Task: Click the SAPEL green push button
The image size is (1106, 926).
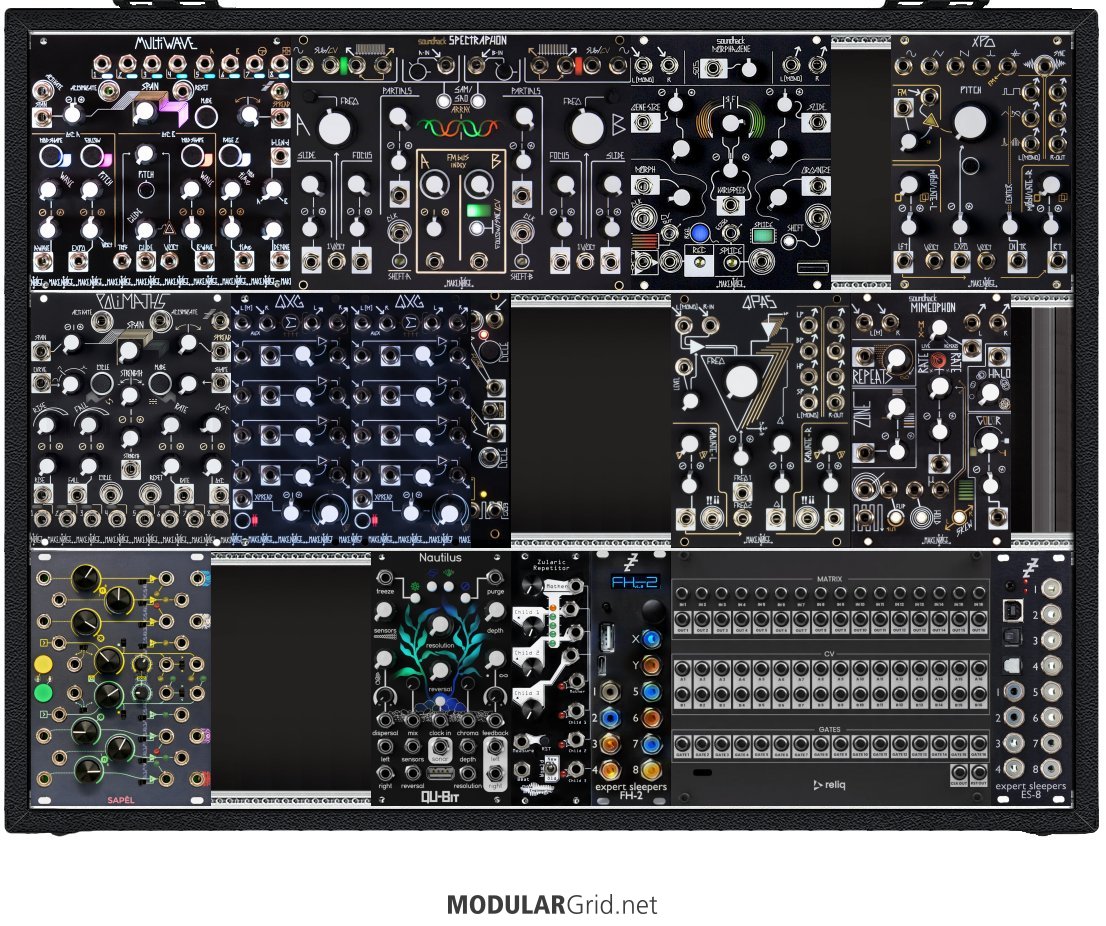Action: pos(42,692)
